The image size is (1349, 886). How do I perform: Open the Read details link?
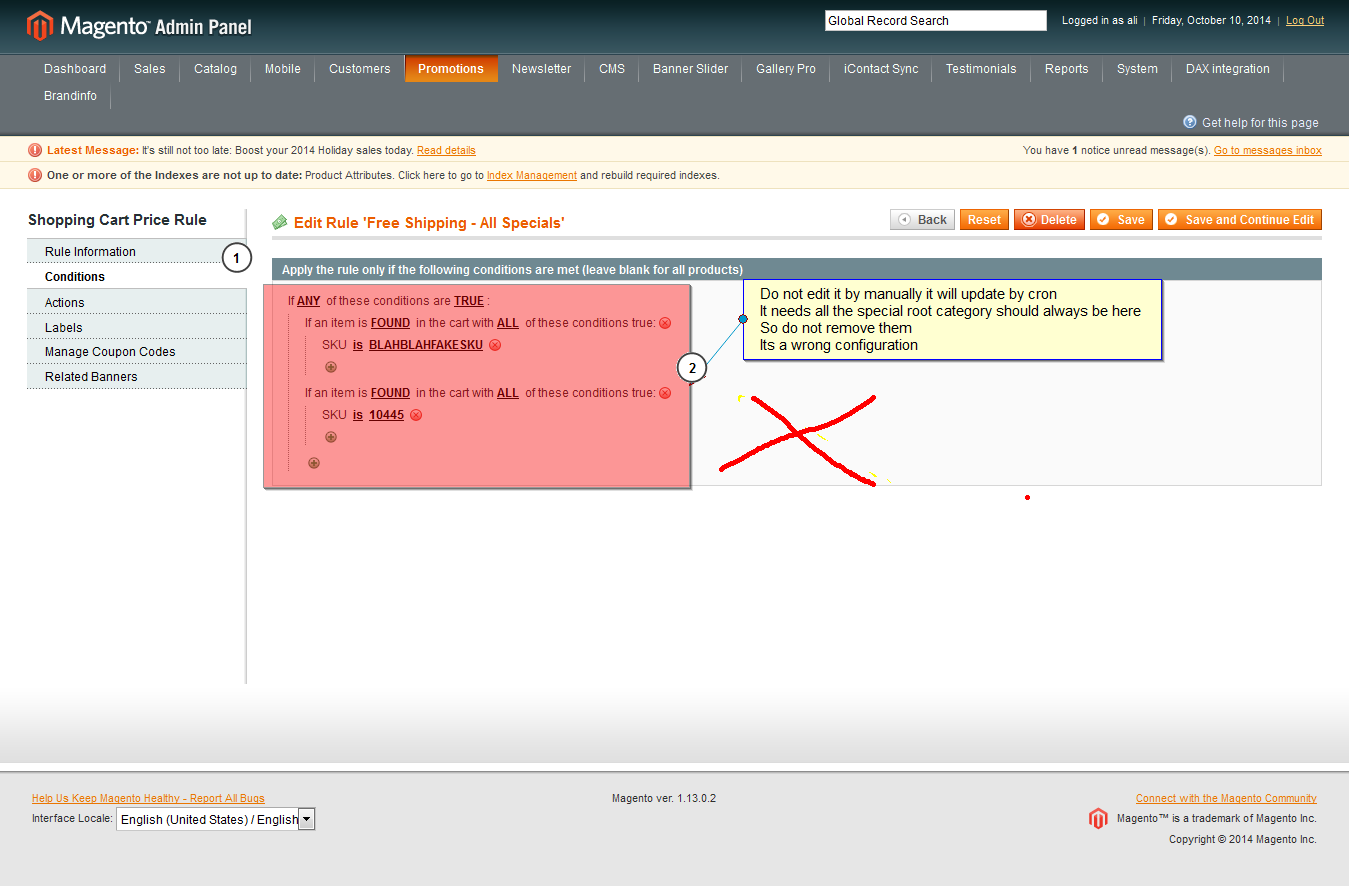446,150
